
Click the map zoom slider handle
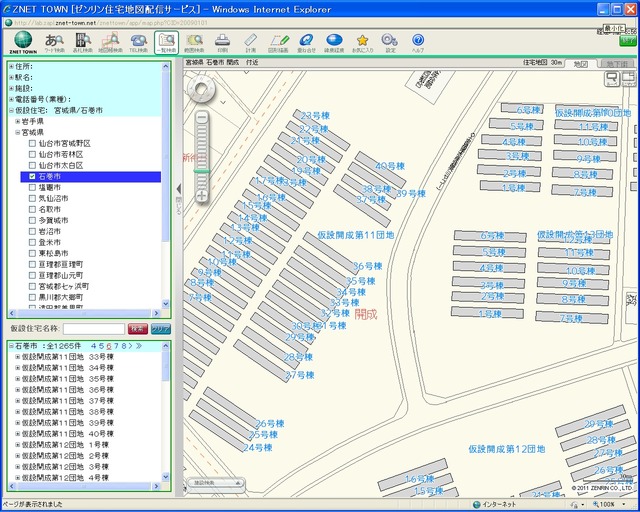202,171
